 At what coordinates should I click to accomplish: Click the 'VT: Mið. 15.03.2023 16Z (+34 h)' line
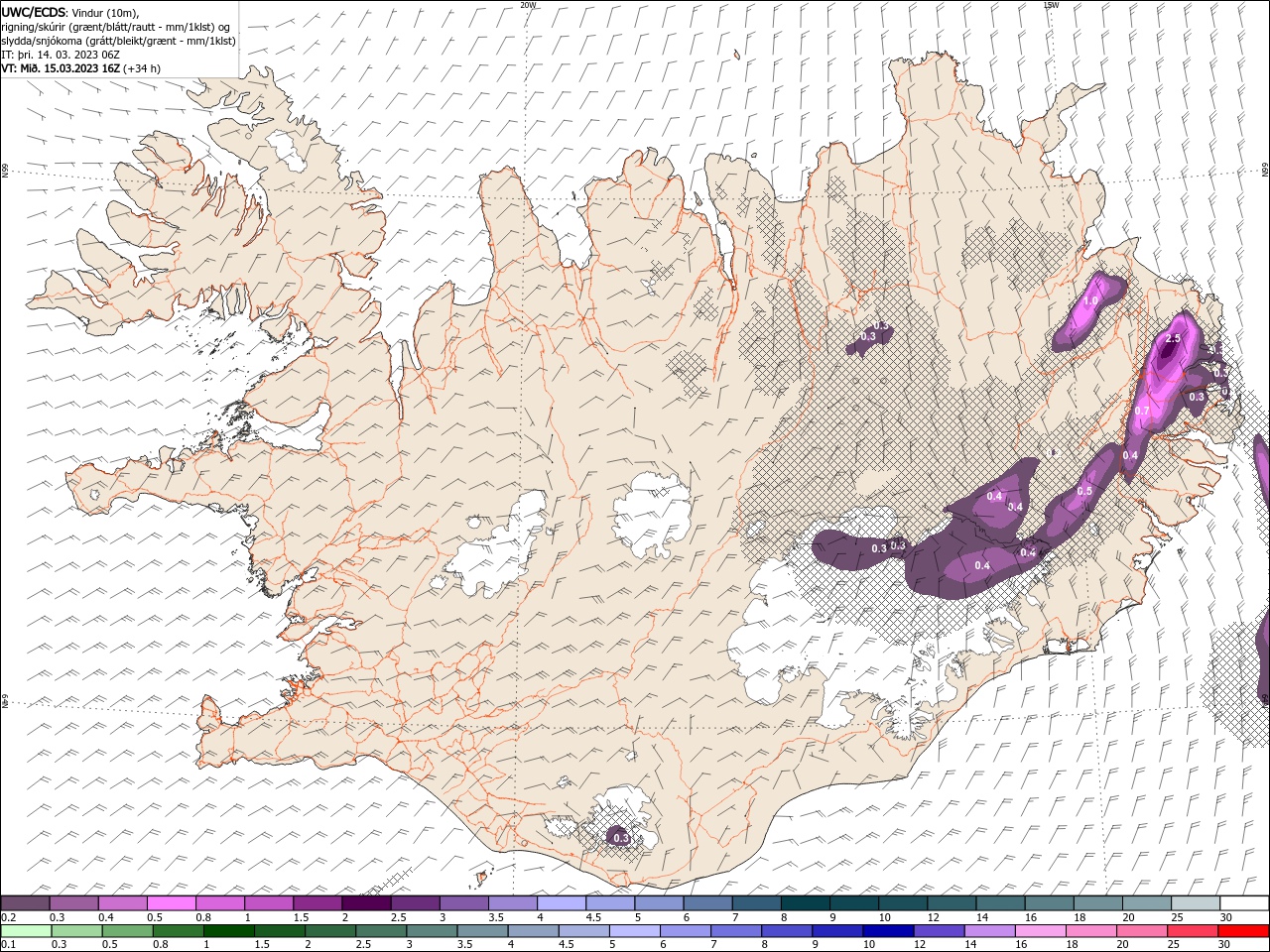(80, 68)
